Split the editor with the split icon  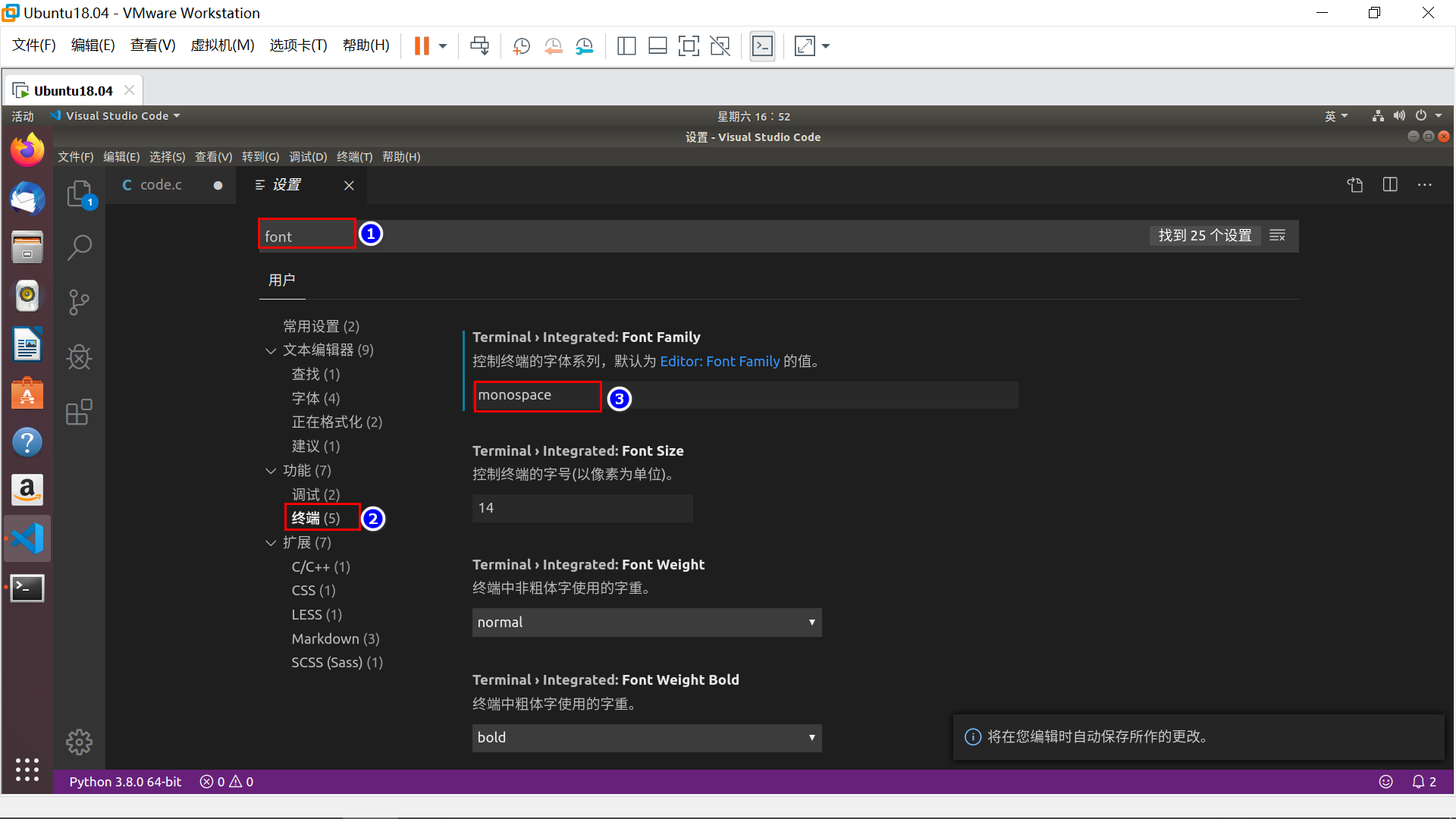pos(1390,185)
